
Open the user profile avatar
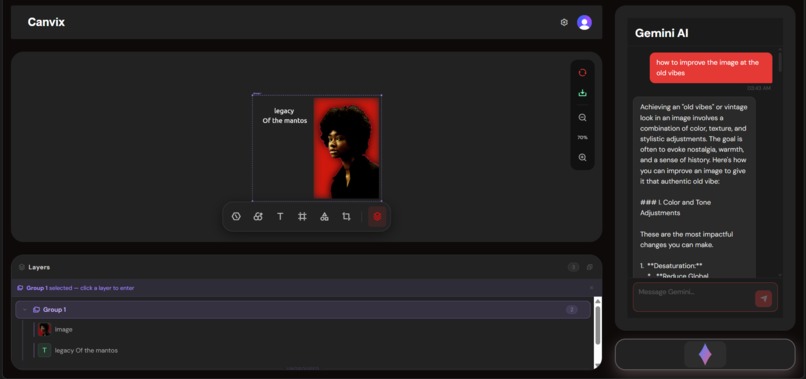click(584, 22)
